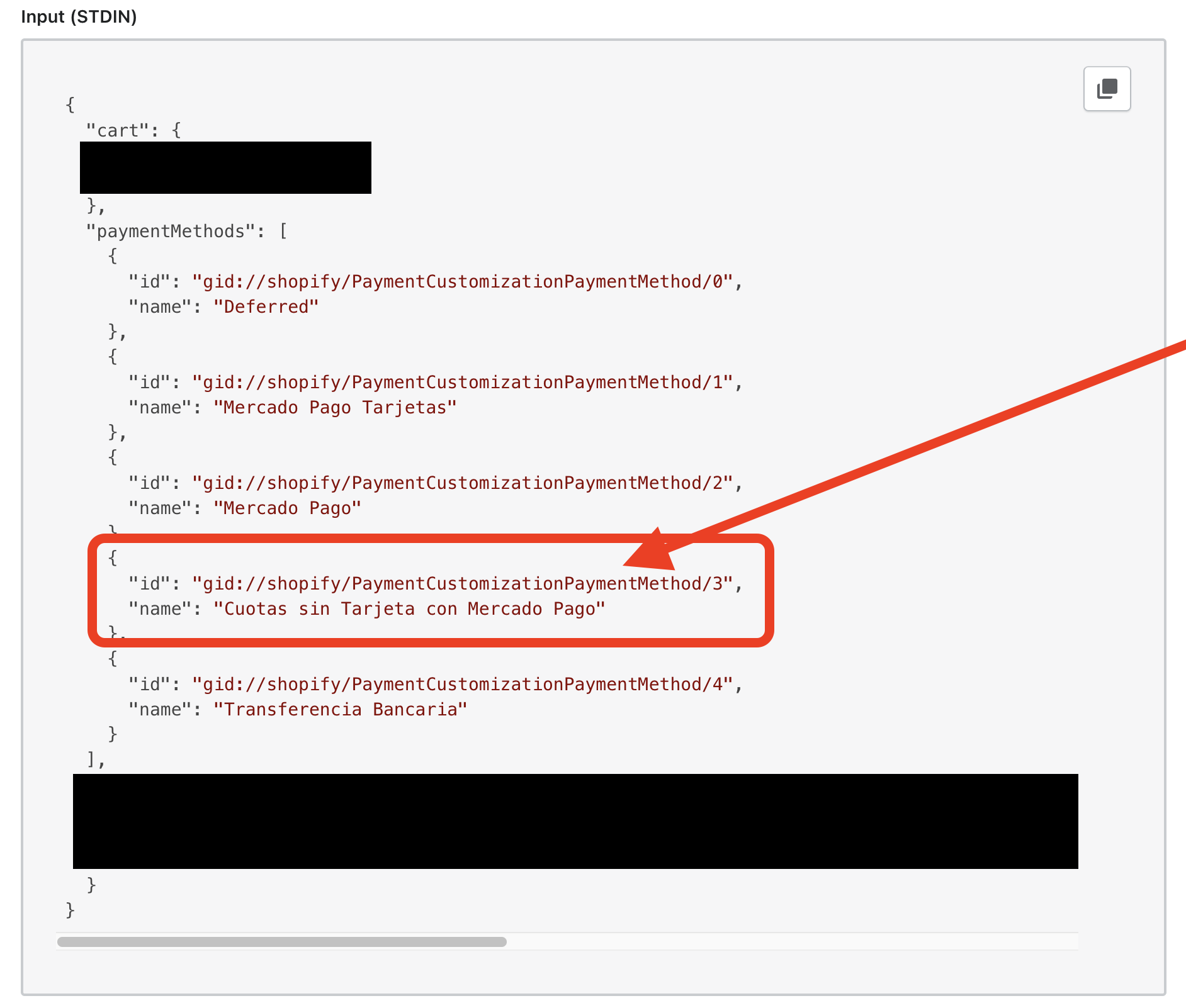Click the "Mercado Pago Tarjetas" value
The height and width of the screenshot is (1008, 1186).
pyautogui.click(x=335, y=407)
